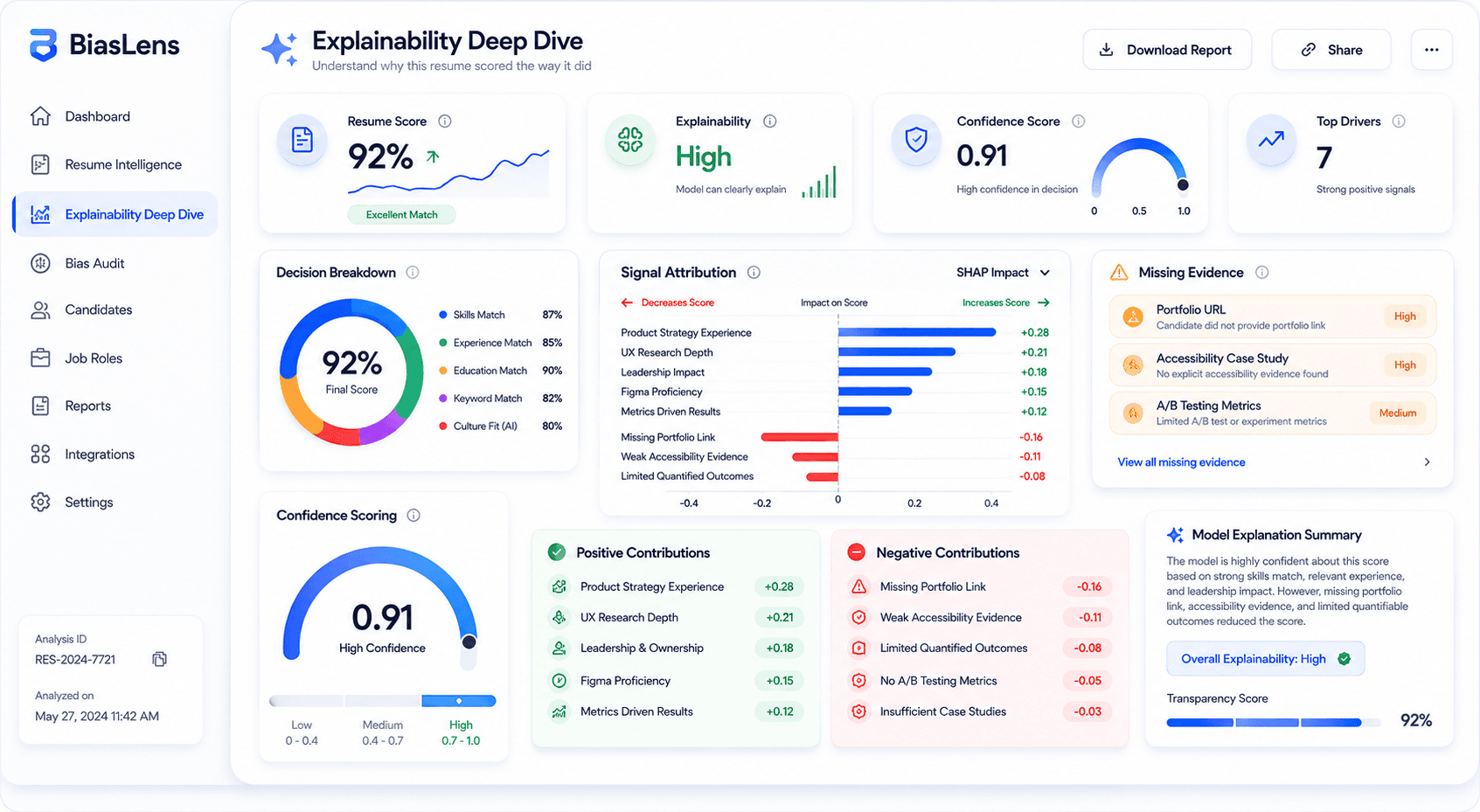Viewport: 1480px width, 812px height.
Task: Click the Positive Contributions green check icon
Action: (557, 552)
